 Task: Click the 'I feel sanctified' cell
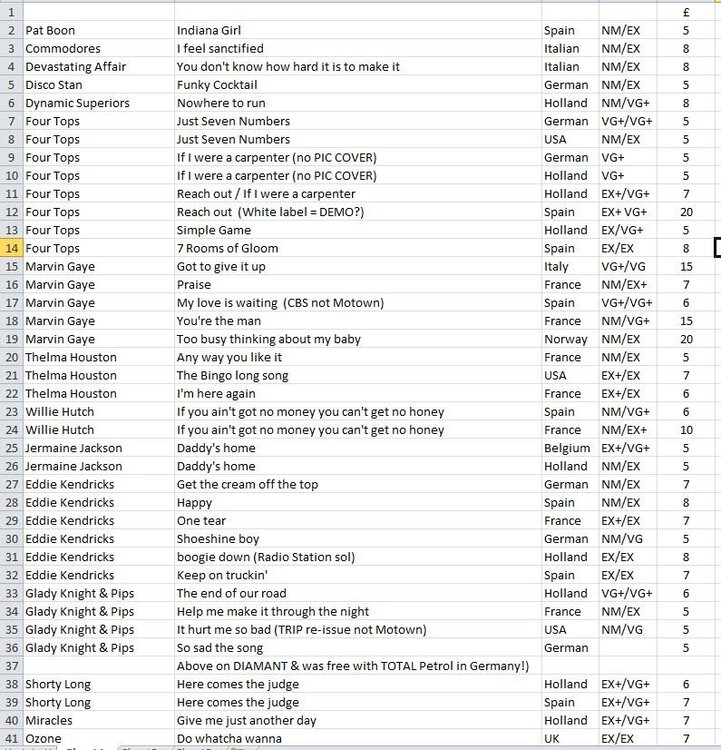[x=358, y=48]
